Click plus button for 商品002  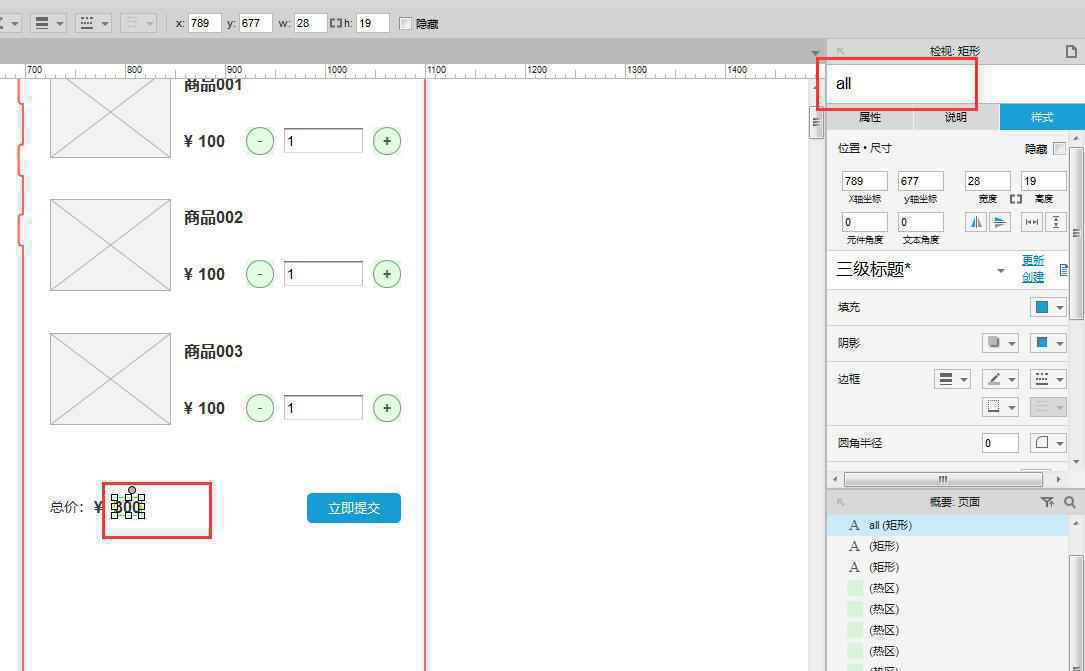click(x=387, y=274)
